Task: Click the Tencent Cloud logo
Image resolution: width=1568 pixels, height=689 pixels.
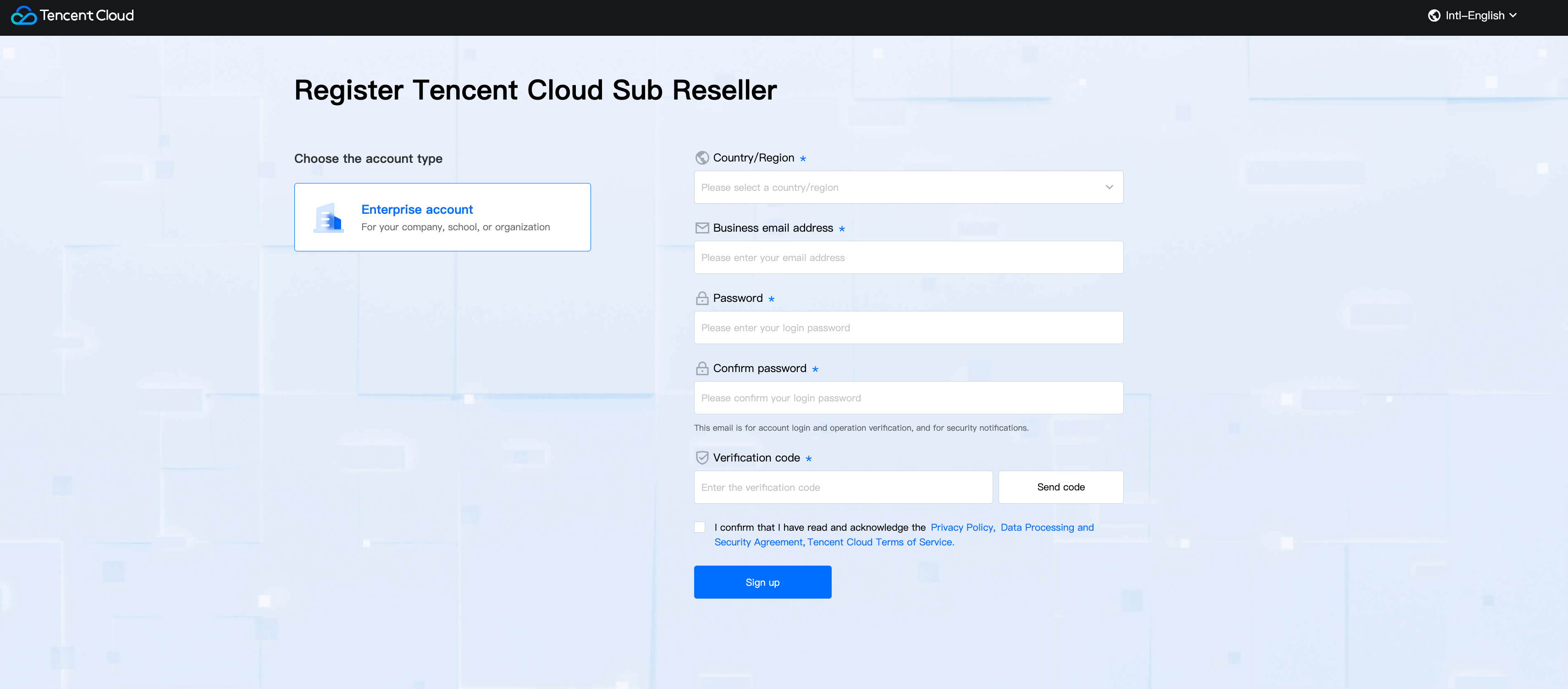Action: pyautogui.click(x=72, y=16)
